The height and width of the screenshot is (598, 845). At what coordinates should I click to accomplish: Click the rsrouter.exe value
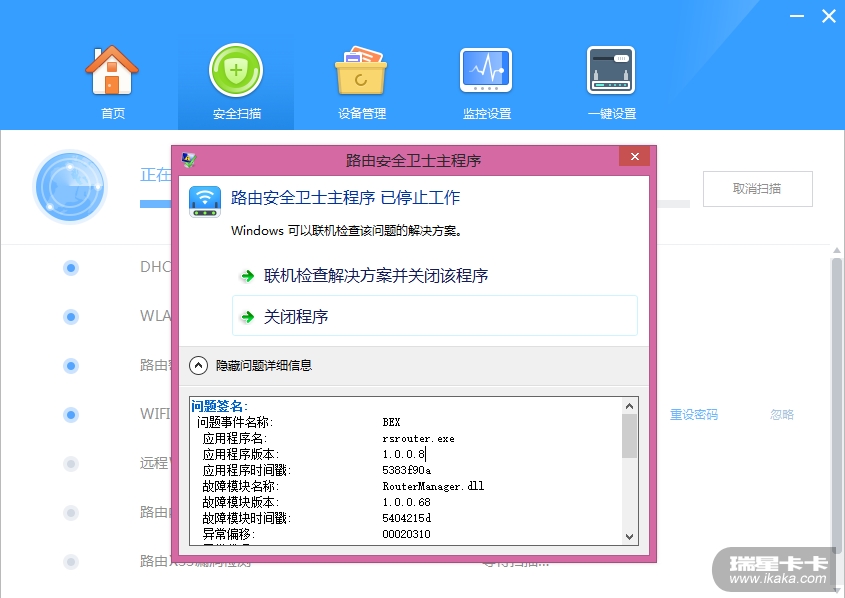pyautogui.click(x=418, y=439)
